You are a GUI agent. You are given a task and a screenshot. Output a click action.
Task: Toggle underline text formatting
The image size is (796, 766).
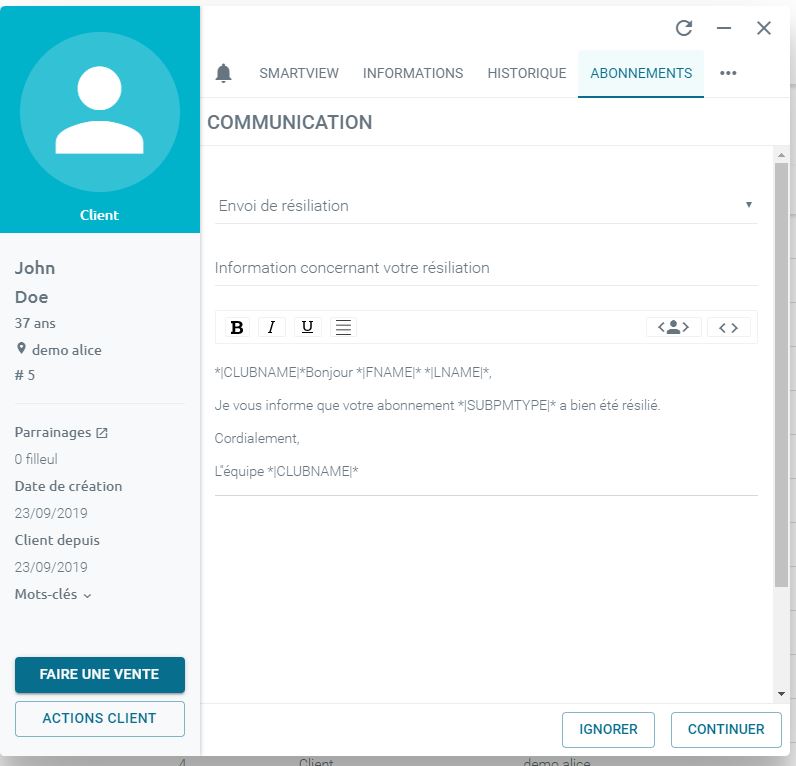307,327
